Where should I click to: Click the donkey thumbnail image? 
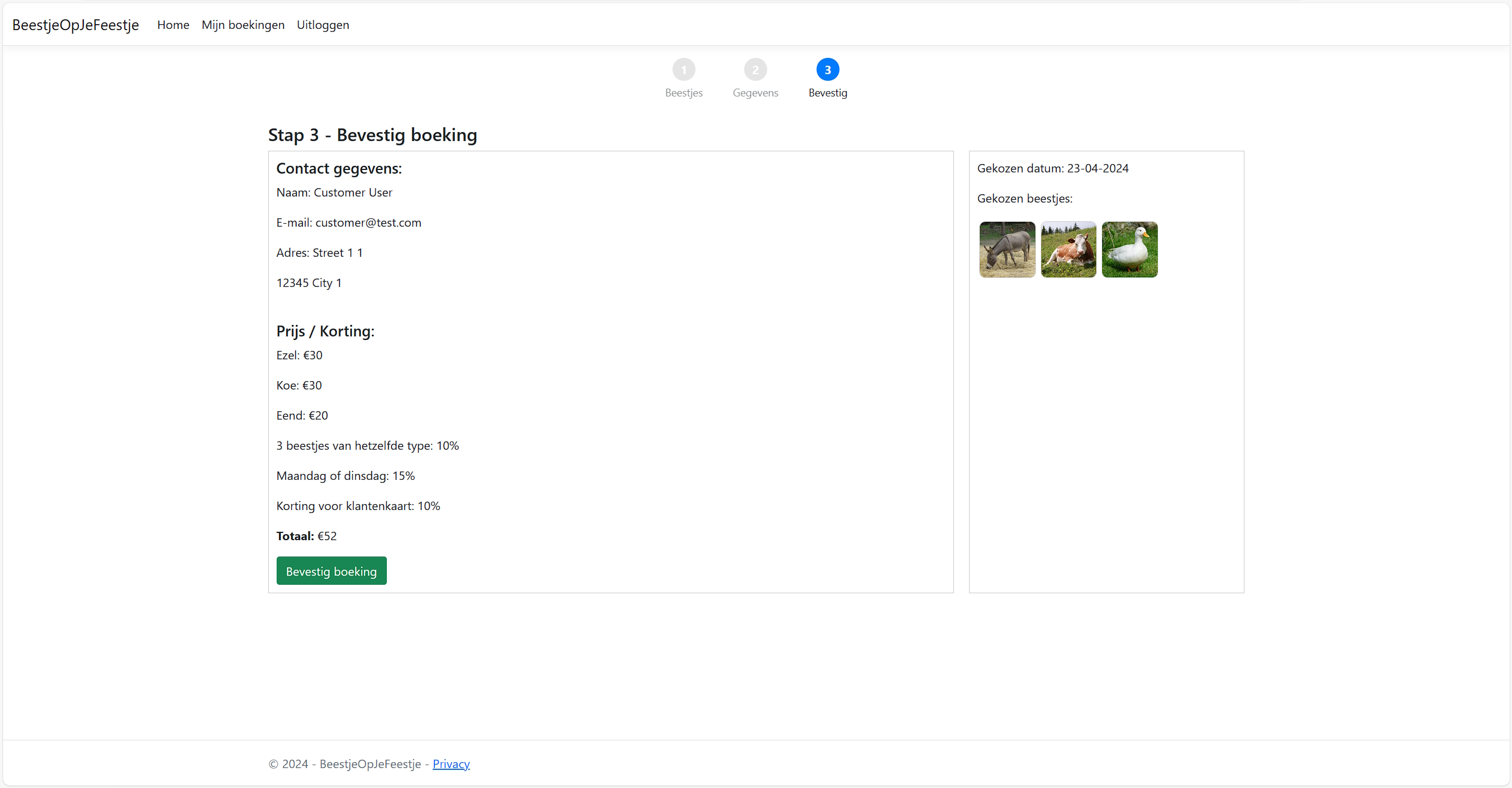coord(1007,250)
